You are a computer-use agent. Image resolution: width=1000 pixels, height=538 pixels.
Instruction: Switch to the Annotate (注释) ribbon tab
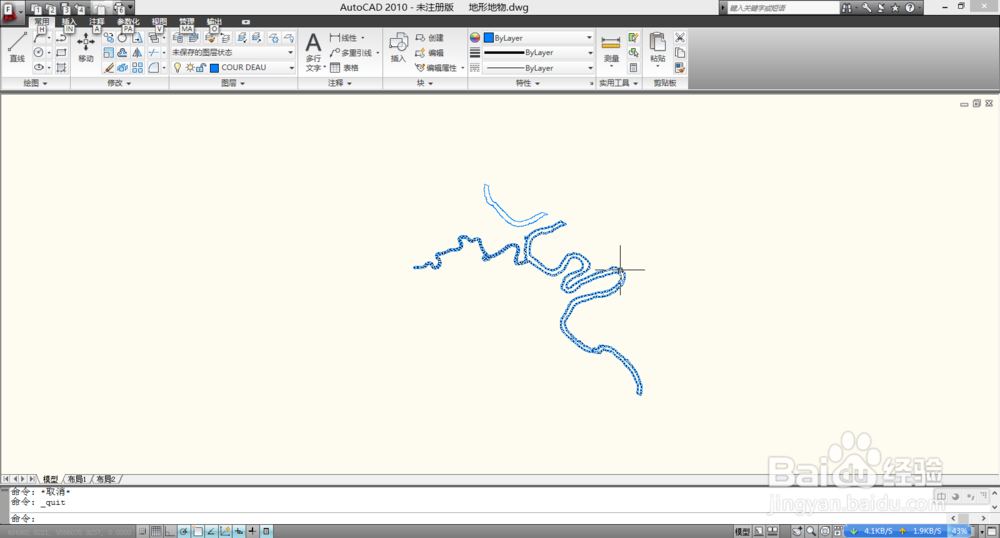pyautogui.click(x=96, y=22)
